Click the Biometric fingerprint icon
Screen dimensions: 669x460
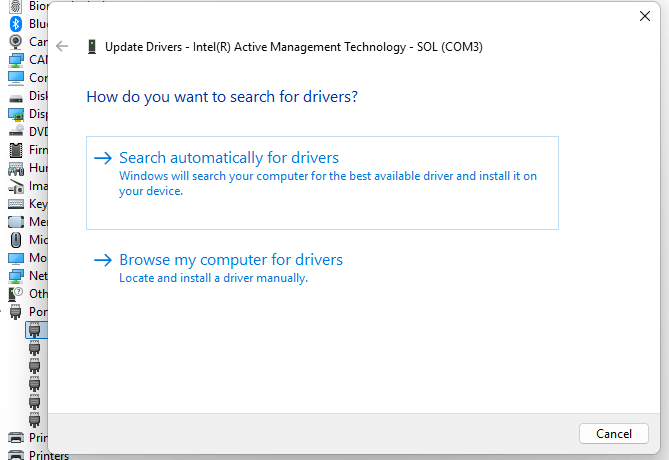tap(16, 6)
